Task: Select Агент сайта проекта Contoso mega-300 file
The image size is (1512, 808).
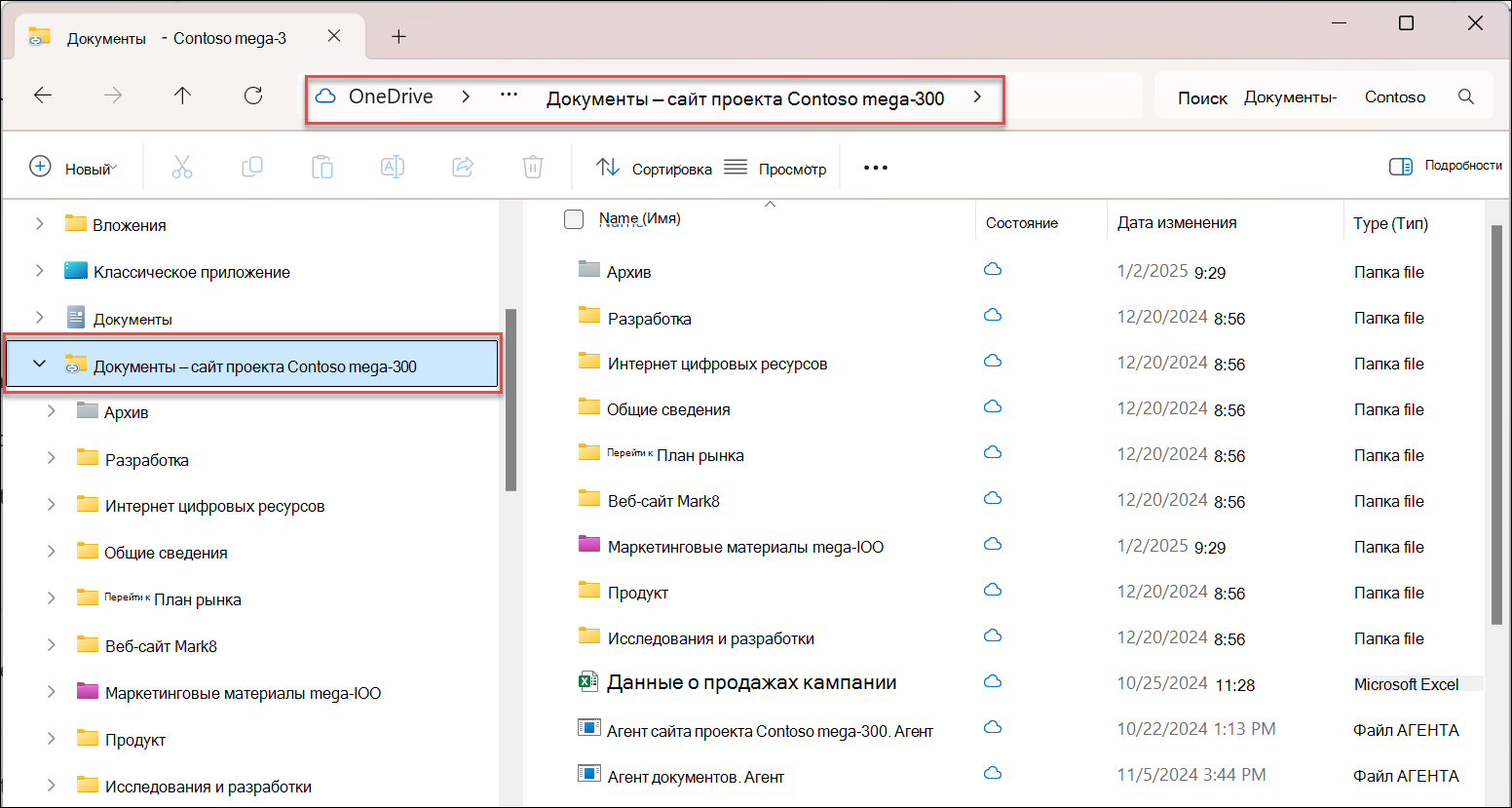Action: (x=770, y=731)
